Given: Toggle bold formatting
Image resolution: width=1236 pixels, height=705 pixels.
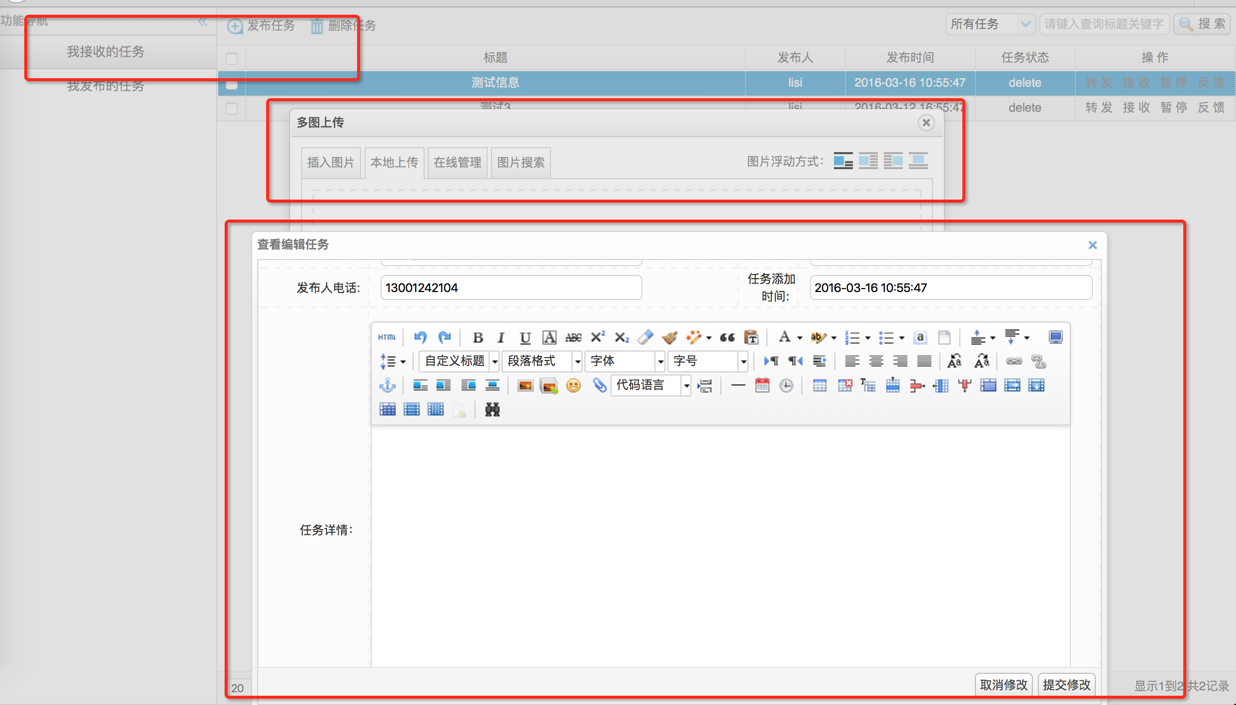Looking at the screenshot, I should pyautogui.click(x=477, y=338).
